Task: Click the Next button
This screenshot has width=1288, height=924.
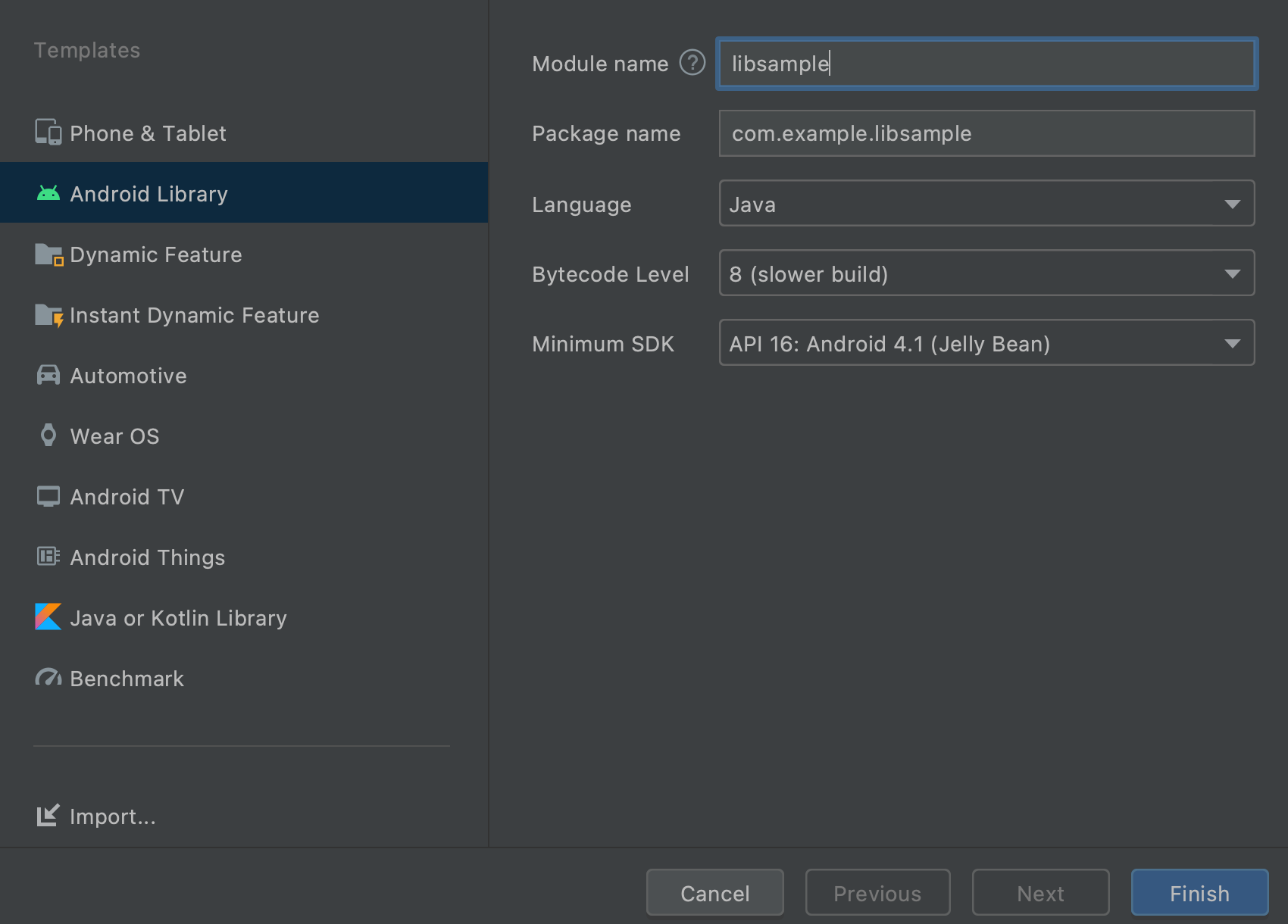Action: tap(1041, 892)
